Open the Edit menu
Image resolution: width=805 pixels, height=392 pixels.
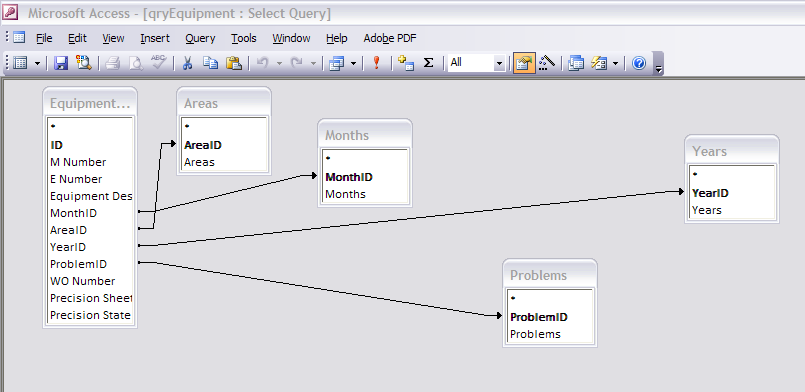pyautogui.click(x=77, y=38)
